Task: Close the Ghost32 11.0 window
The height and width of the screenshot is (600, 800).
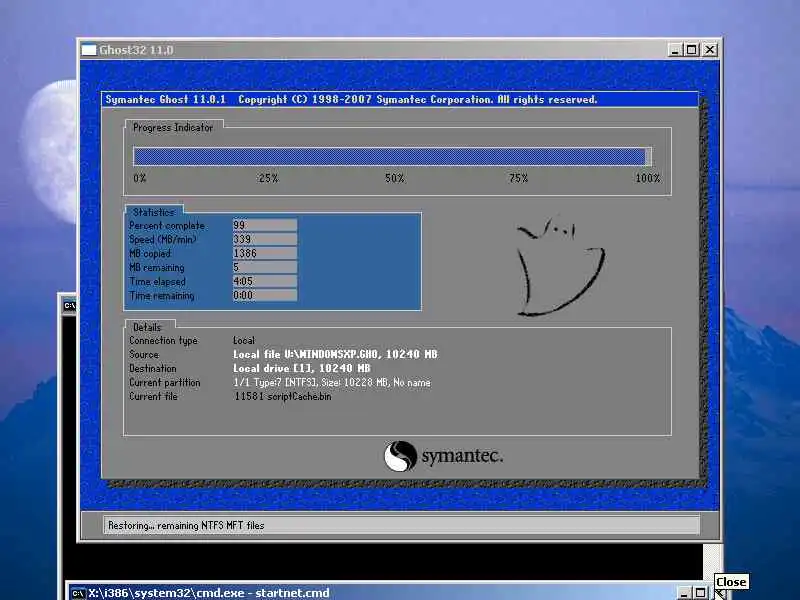Action: pyautogui.click(x=710, y=50)
